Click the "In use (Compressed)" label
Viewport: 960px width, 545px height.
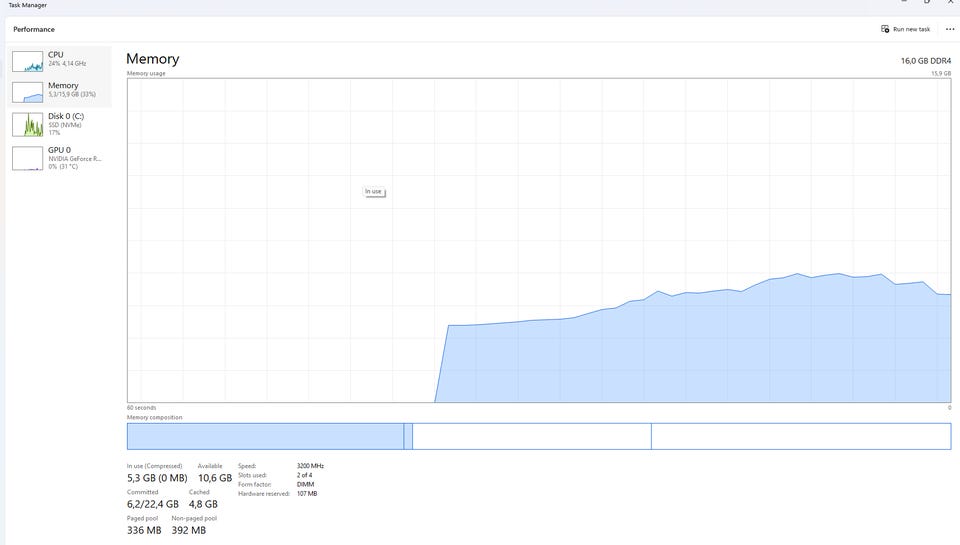(154, 466)
